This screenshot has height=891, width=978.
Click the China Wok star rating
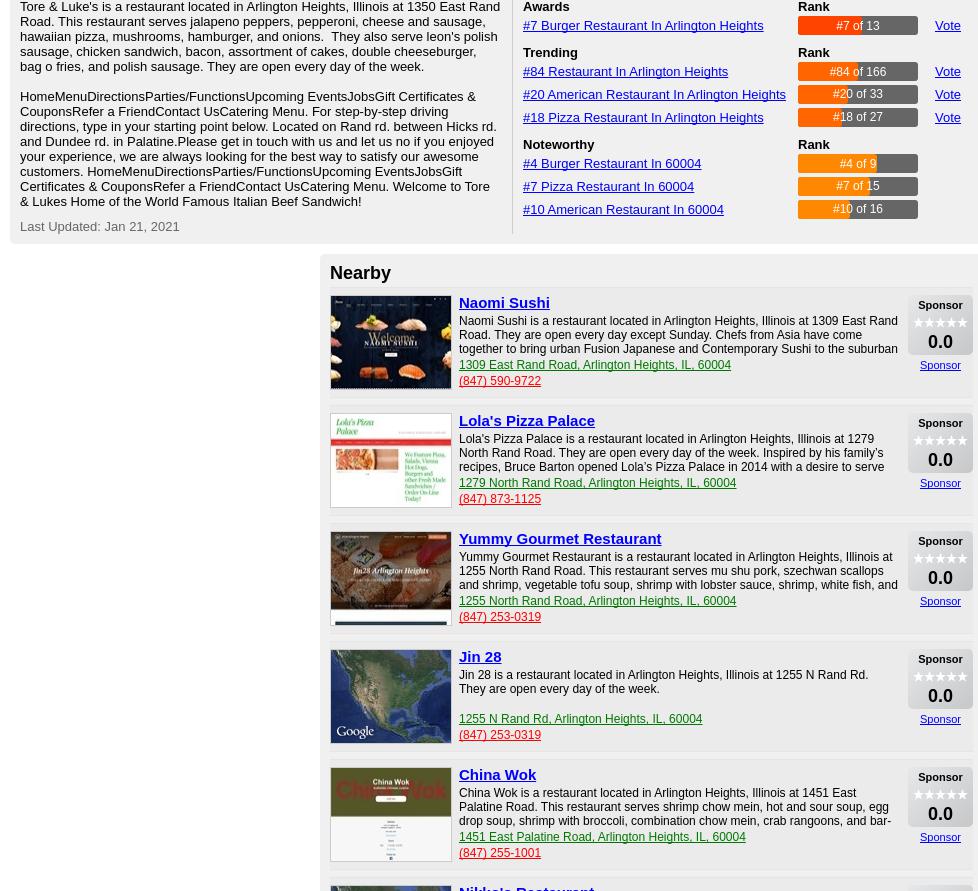(x=940, y=795)
